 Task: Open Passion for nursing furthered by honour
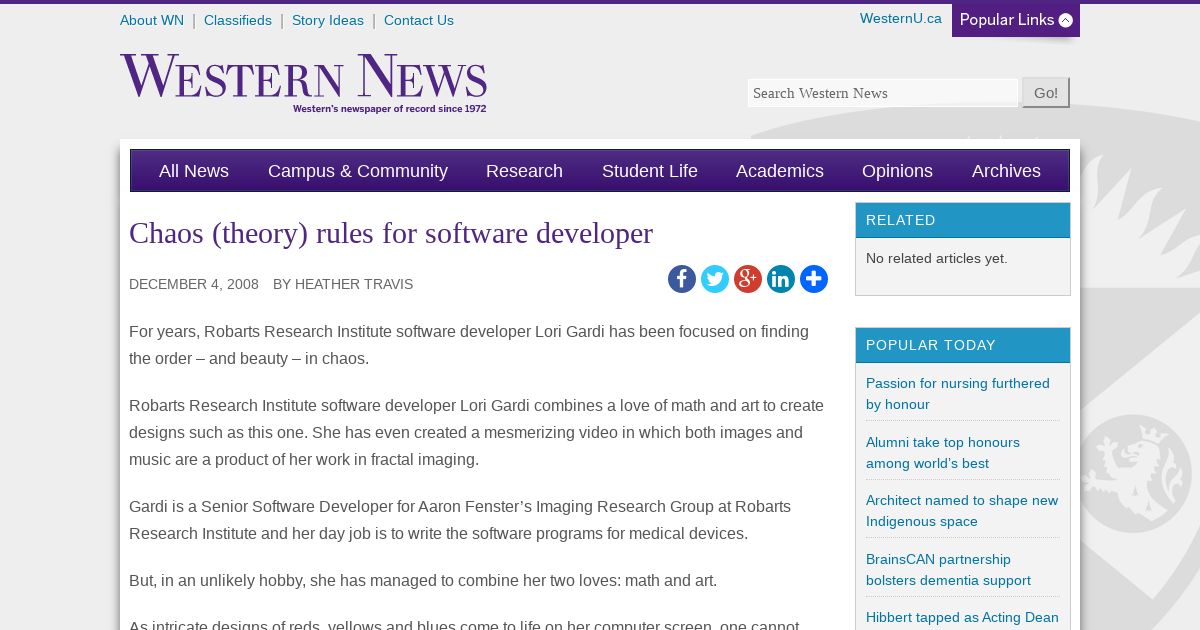pos(958,394)
